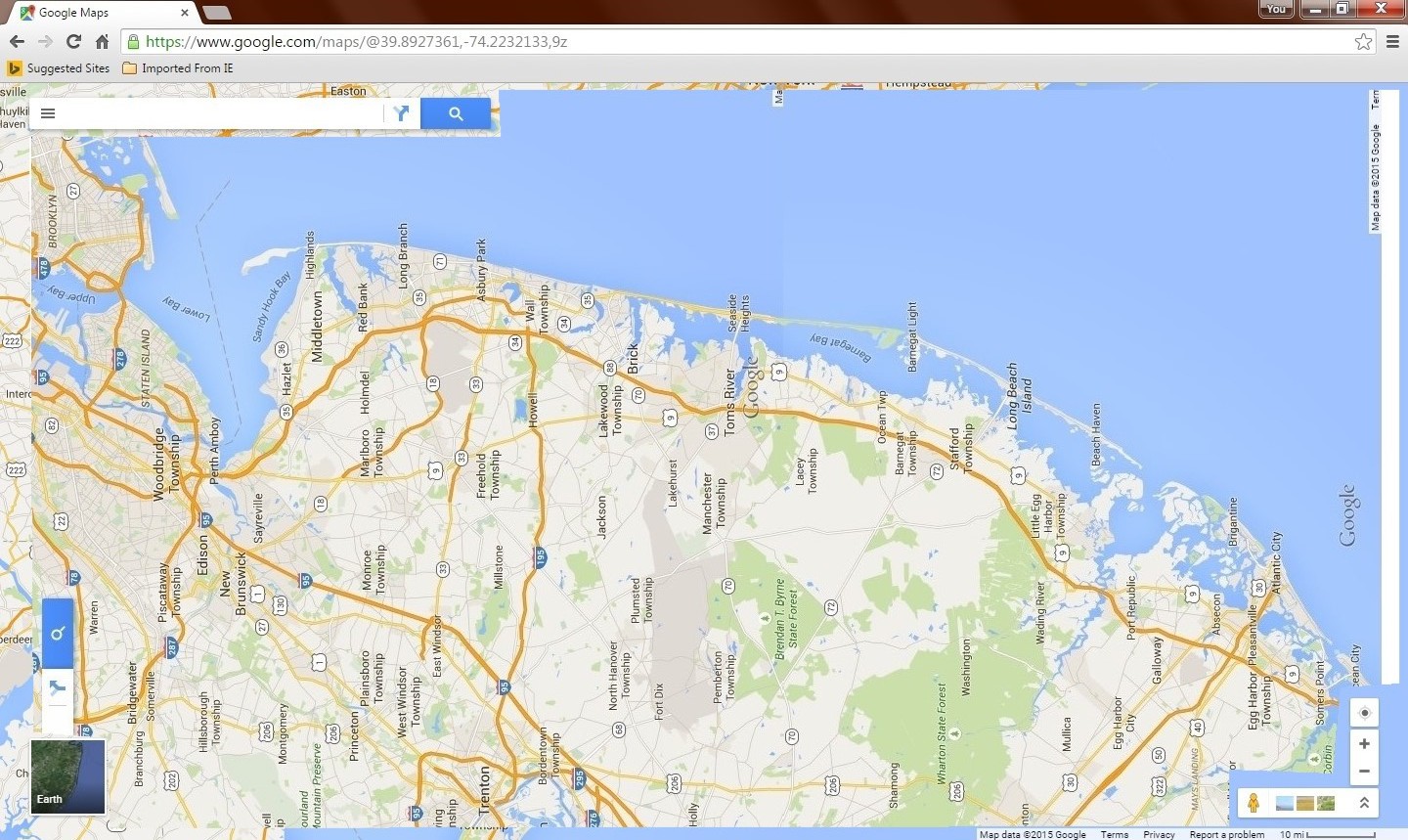This screenshot has height=840, width=1408.
Task: Click the directions arrow icon in search box
Action: coord(401,113)
